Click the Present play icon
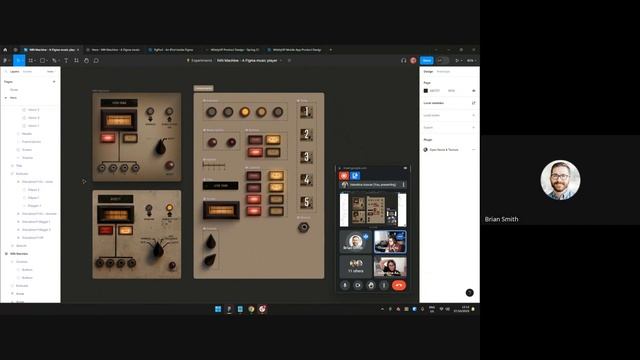 pyautogui.click(x=457, y=60)
